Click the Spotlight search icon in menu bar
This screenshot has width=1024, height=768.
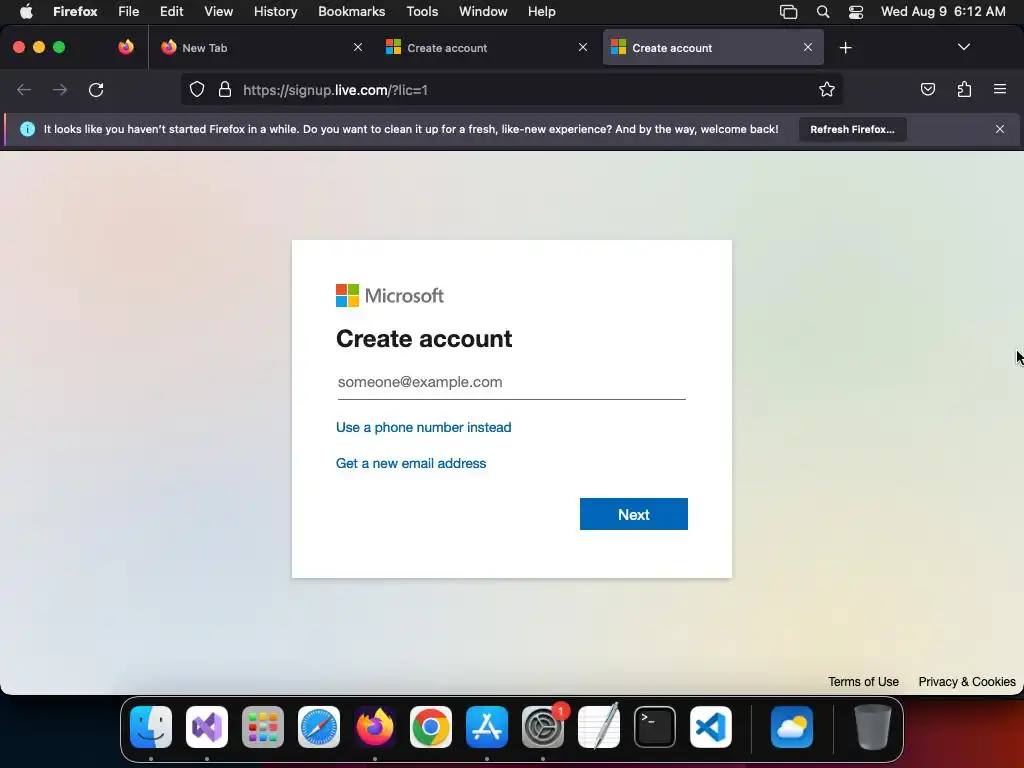[x=823, y=12]
